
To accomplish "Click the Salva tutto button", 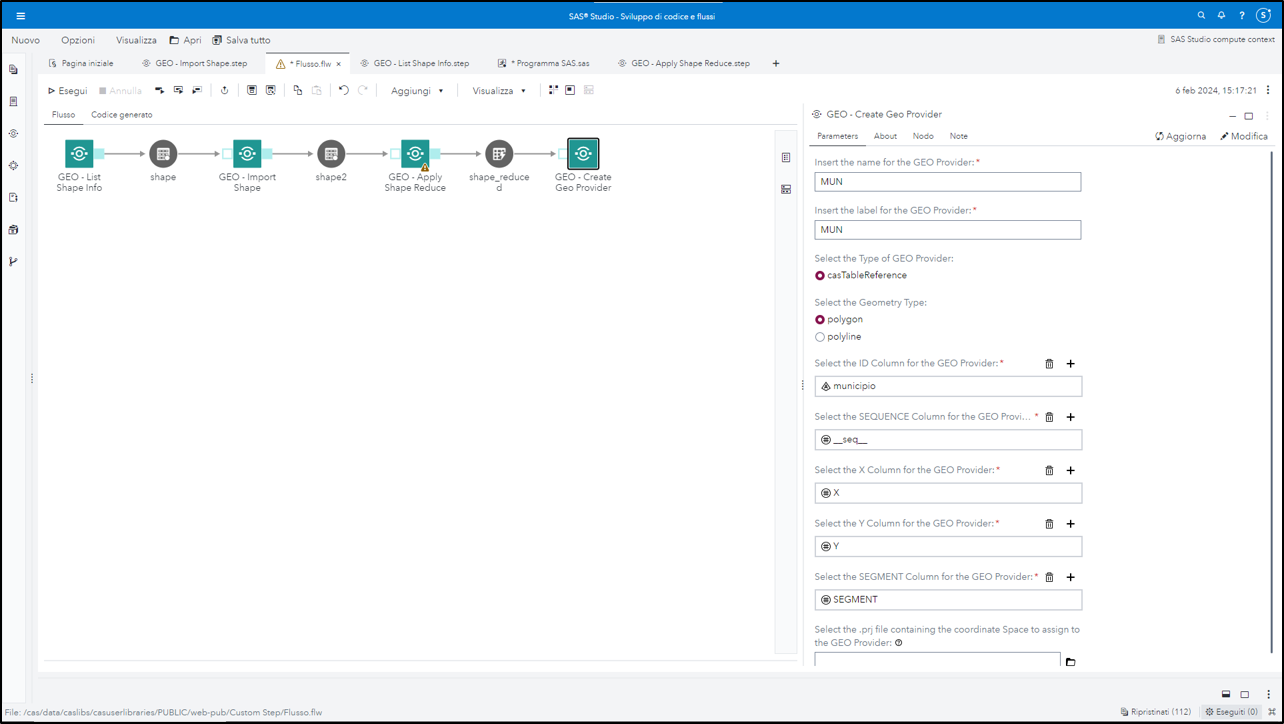I will [x=241, y=40].
